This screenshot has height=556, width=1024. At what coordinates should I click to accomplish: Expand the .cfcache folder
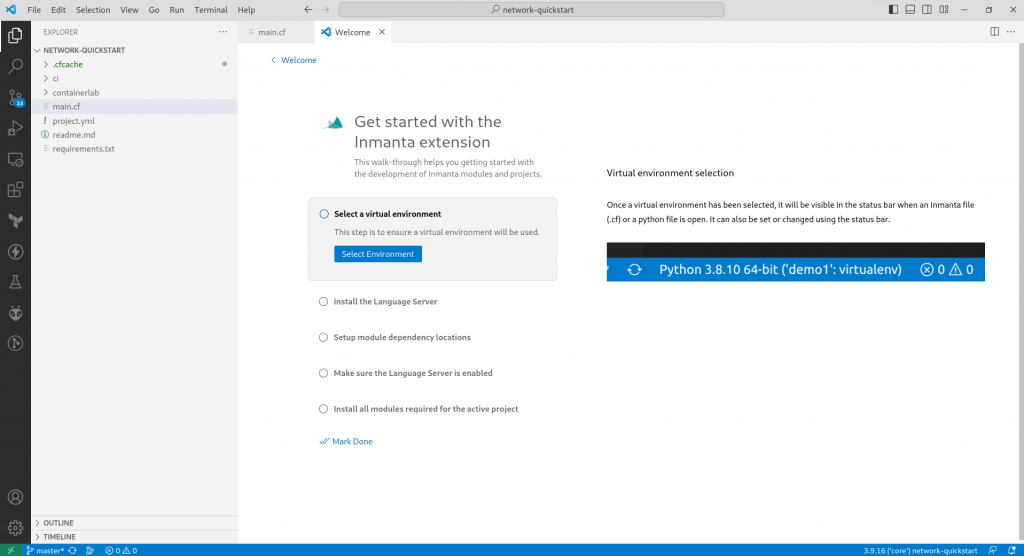point(134,64)
